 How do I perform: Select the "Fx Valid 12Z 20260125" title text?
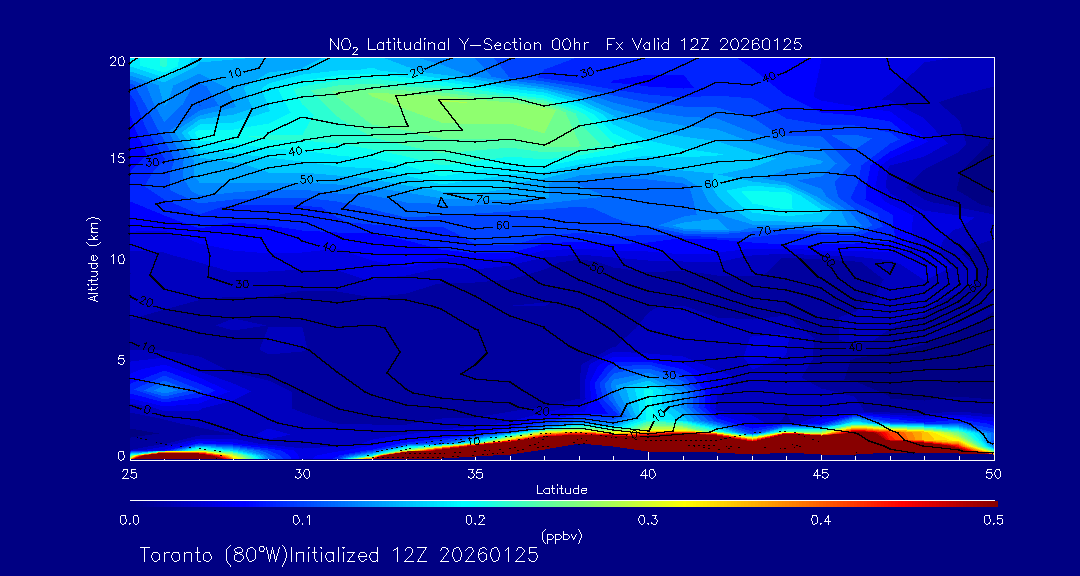tap(704, 45)
